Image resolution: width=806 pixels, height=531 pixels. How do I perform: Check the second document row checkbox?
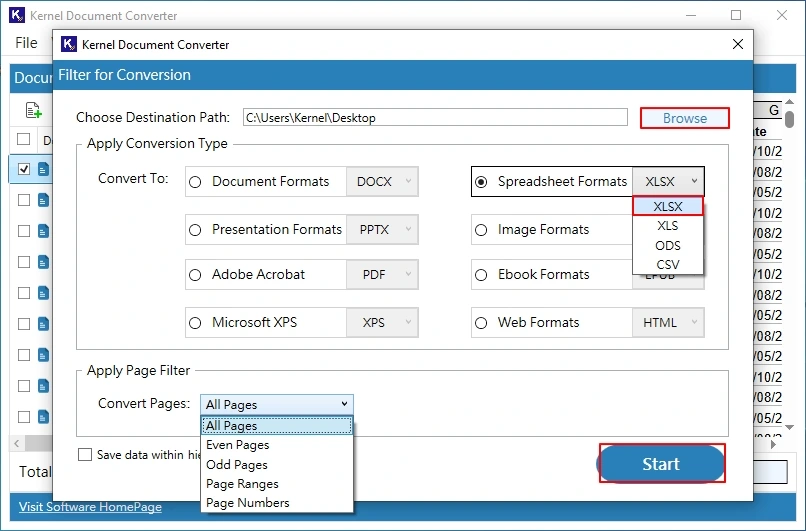pyautogui.click(x=24, y=200)
